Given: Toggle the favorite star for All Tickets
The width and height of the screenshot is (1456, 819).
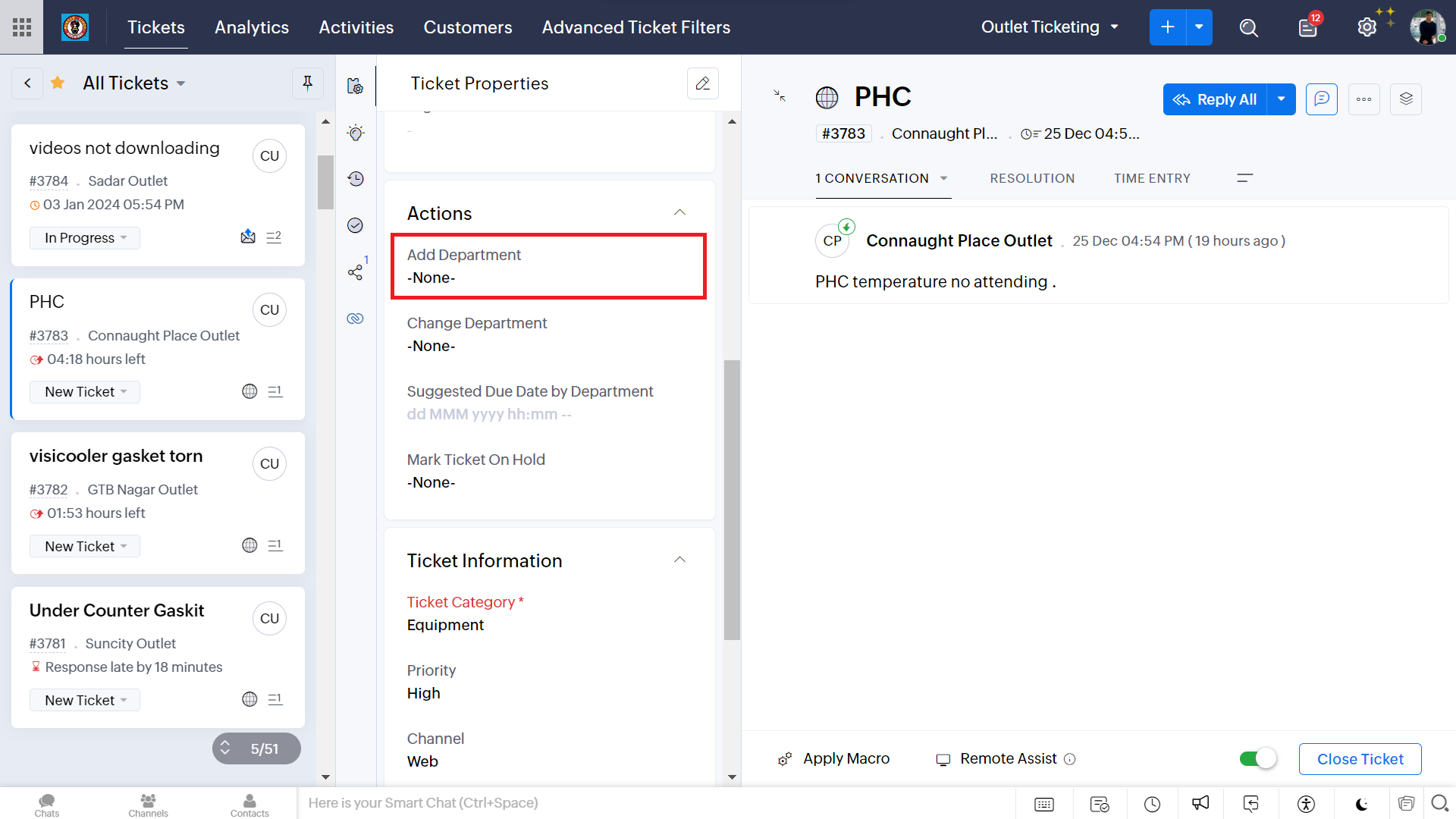Looking at the screenshot, I should click(58, 83).
